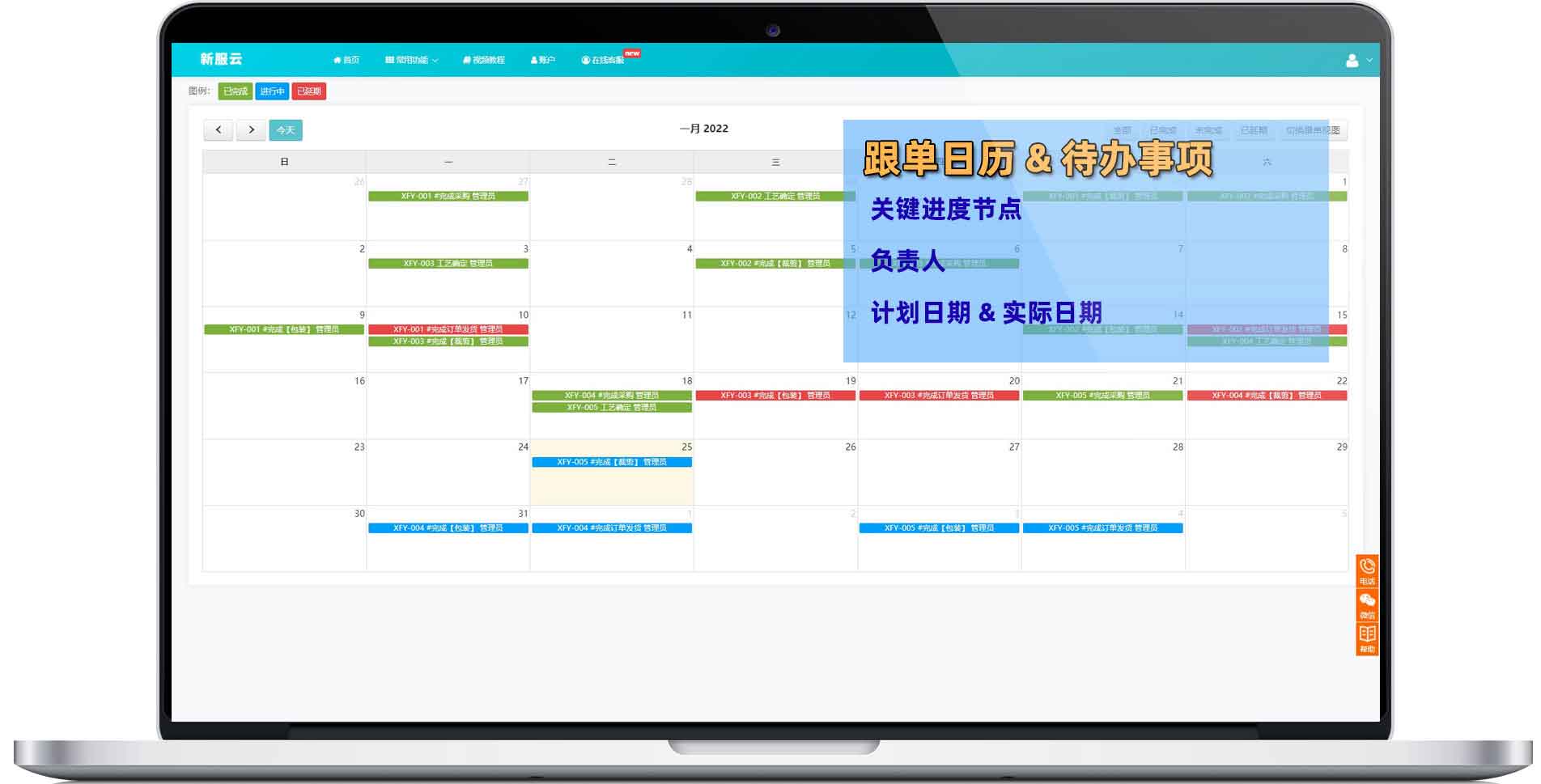Open 在线客服 online support
This screenshot has height=784, width=1541.
coord(603,60)
